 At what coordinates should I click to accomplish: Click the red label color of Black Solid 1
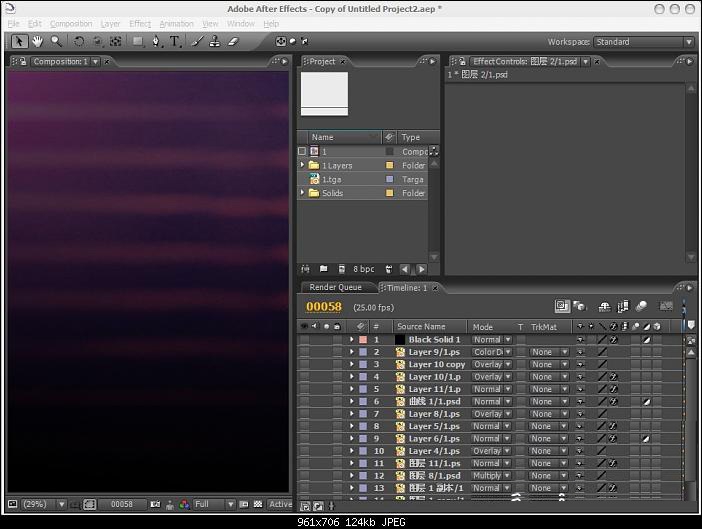point(363,340)
